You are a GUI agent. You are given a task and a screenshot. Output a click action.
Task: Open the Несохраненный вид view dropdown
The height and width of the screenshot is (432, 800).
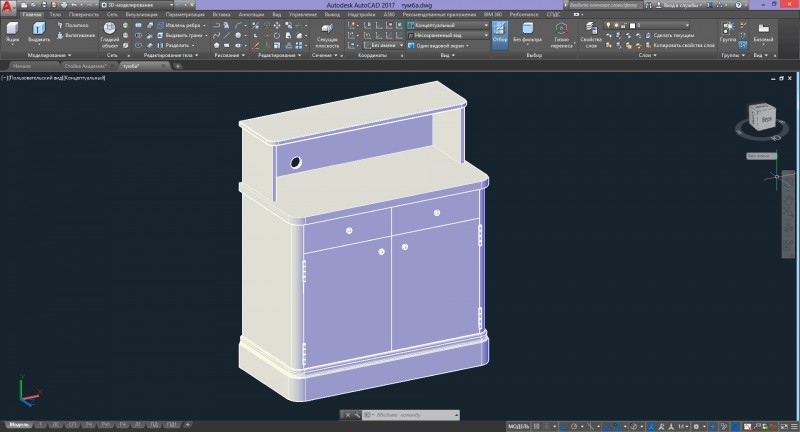pos(448,35)
